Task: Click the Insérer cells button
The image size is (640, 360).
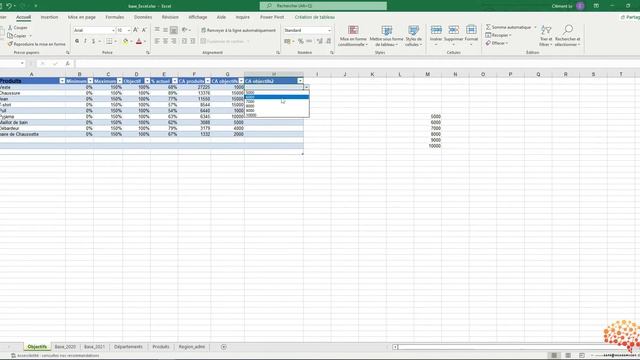Action: 436,35
